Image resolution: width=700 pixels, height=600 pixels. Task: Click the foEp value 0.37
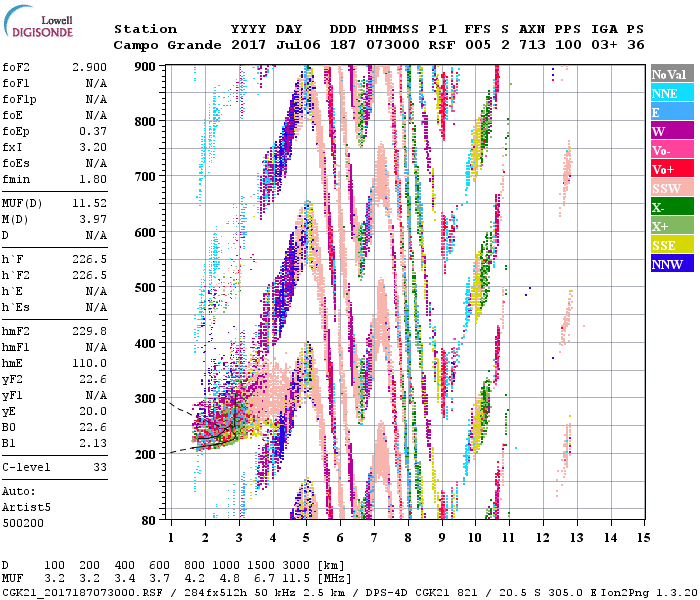(93, 131)
